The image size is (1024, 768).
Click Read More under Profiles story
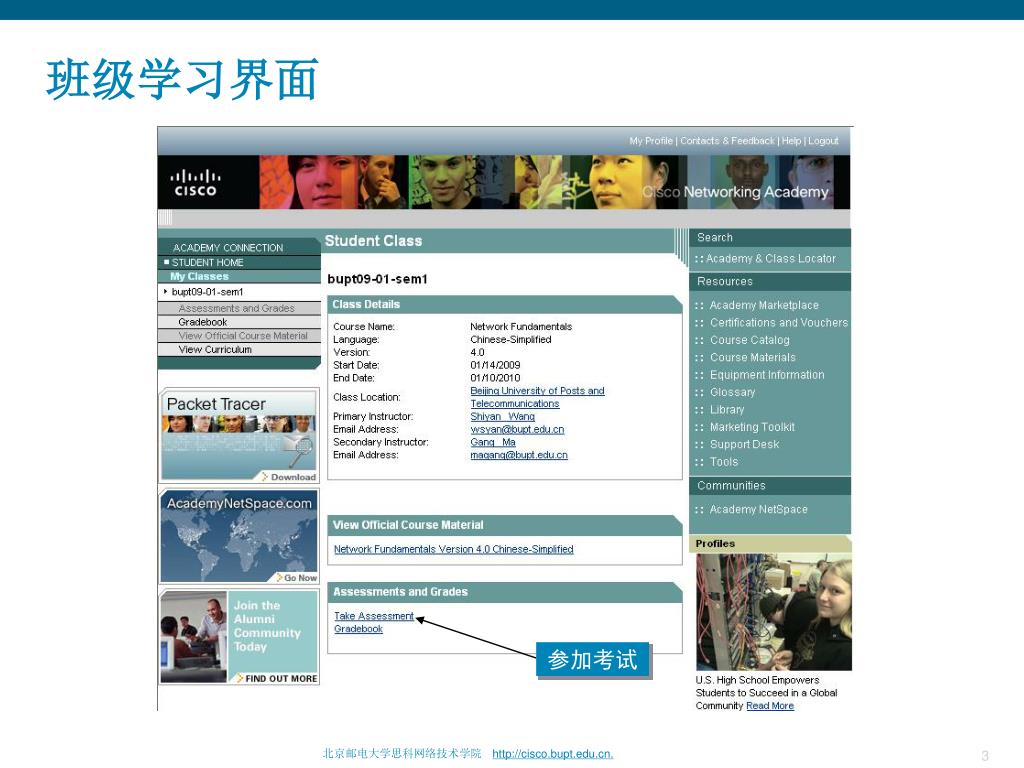pos(770,706)
